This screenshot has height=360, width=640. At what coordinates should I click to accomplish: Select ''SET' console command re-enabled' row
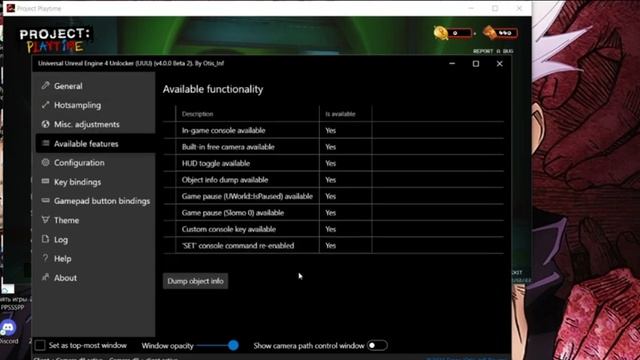333,245
